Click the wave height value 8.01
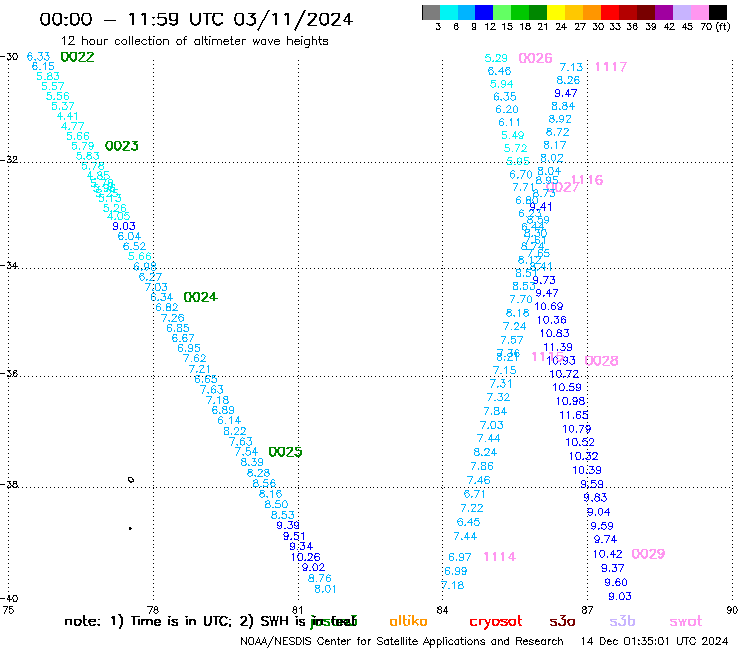740x650 pixels. [x=325, y=589]
